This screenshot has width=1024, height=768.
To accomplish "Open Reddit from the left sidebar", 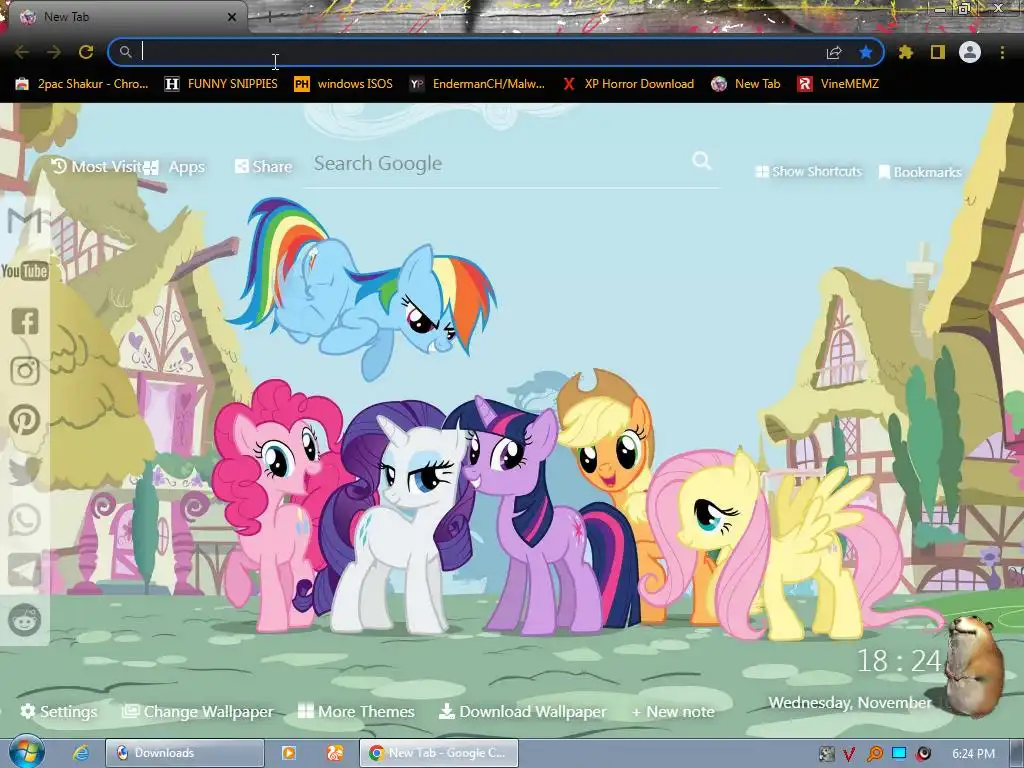I will pos(25,620).
